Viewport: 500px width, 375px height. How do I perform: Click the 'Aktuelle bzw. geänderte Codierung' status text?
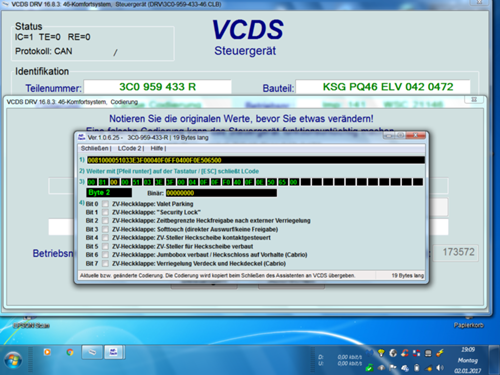click(217, 276)
